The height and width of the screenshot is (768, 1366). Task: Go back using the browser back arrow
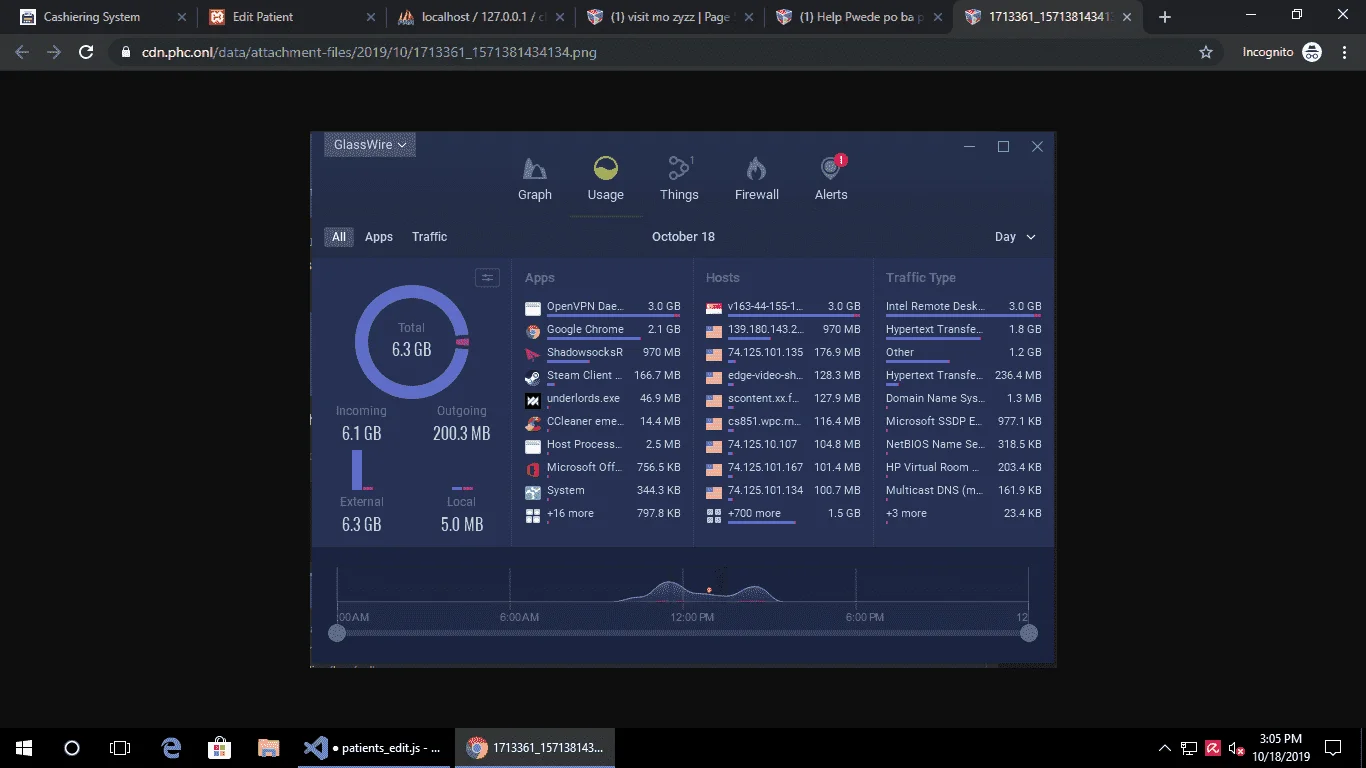tap(22, 52)
